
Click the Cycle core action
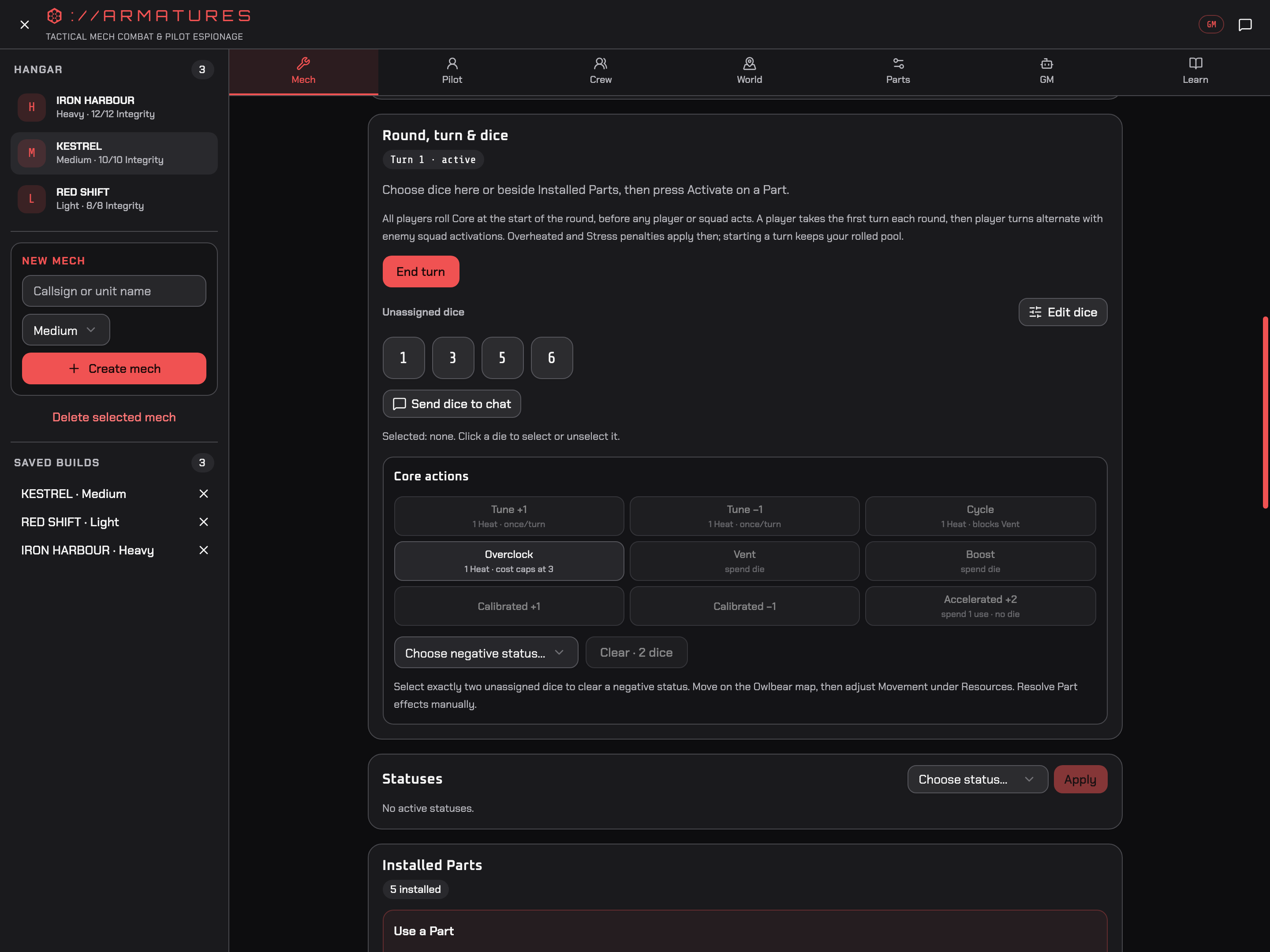(980, 516)
